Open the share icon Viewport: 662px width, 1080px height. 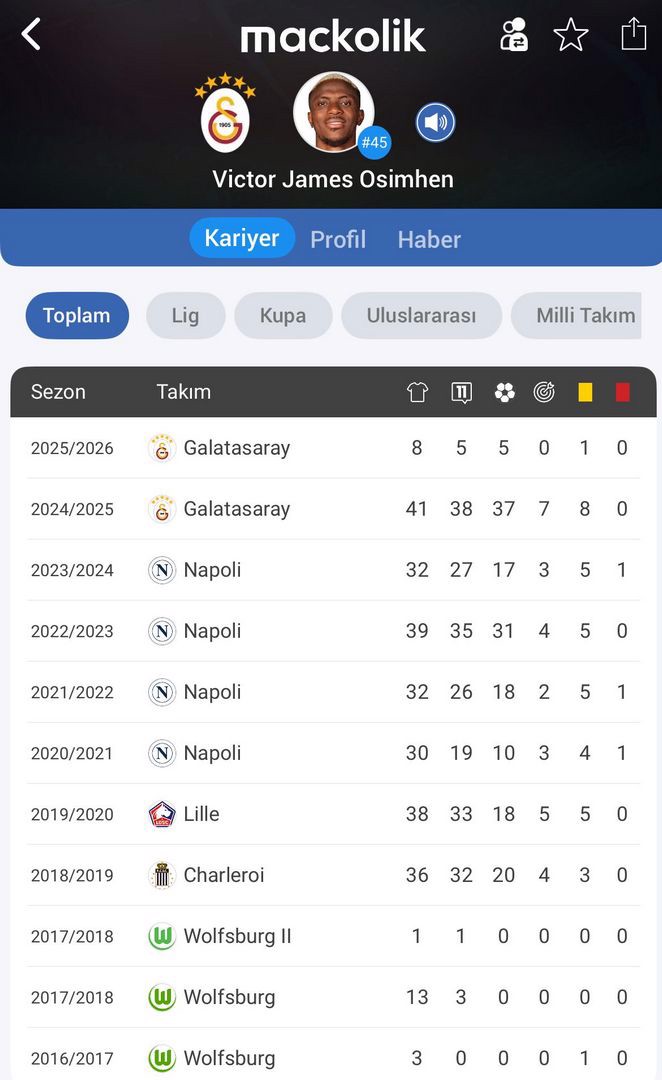tap(634, 34)
